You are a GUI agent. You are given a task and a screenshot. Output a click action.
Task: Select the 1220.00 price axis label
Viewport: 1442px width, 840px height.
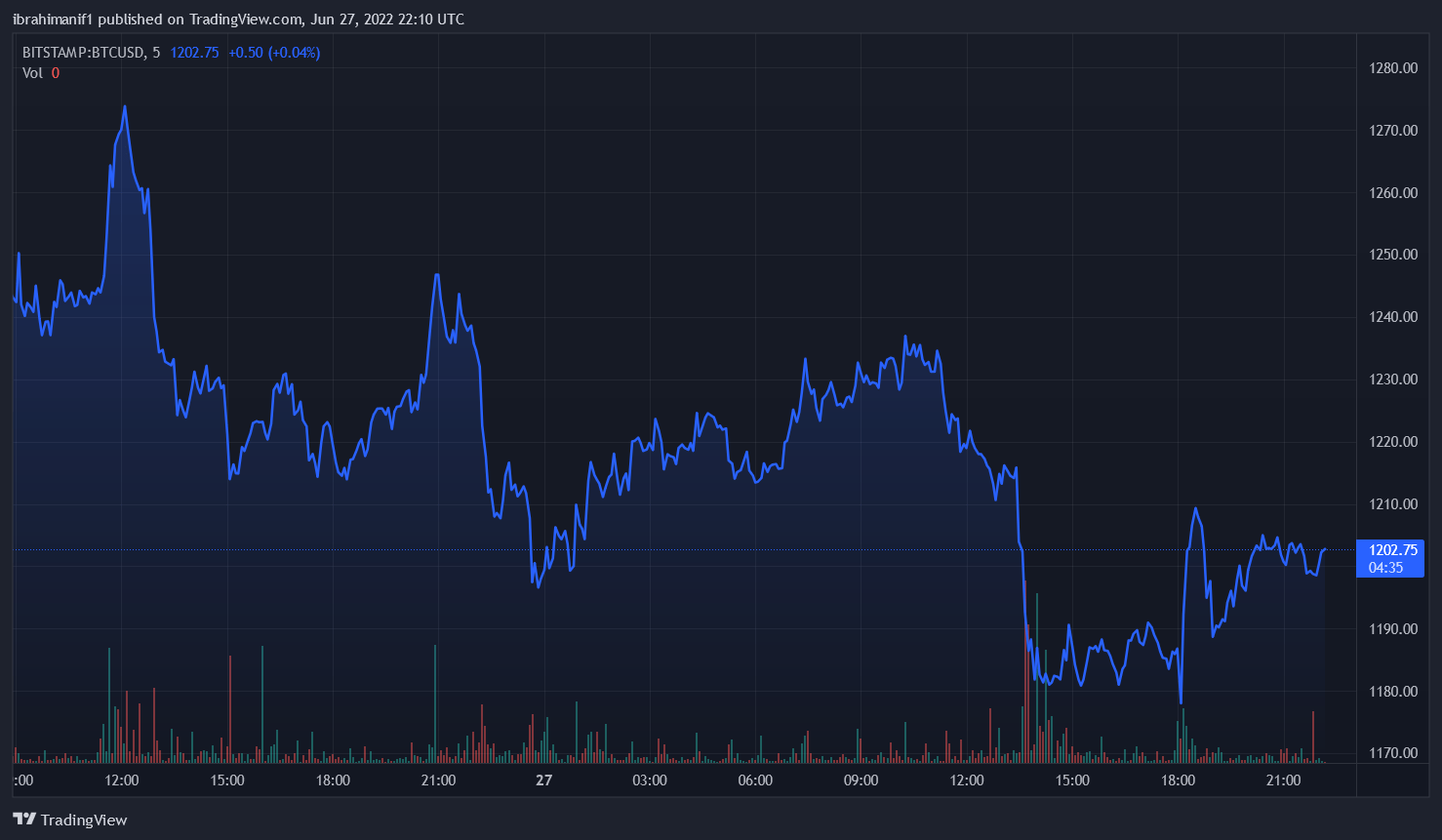tap(1393, 442)
